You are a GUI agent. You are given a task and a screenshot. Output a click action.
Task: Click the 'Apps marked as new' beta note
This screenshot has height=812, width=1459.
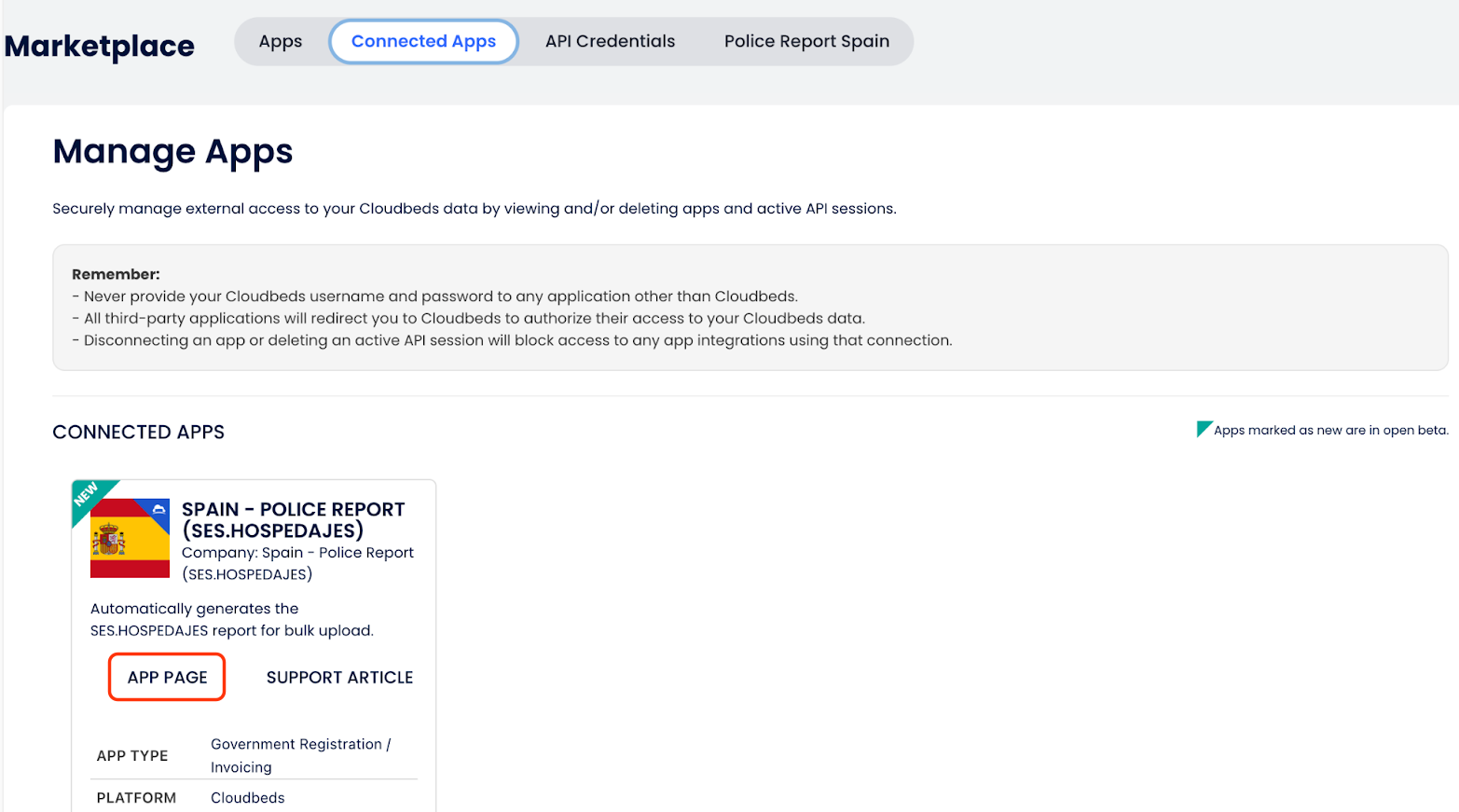[1330, 431]
